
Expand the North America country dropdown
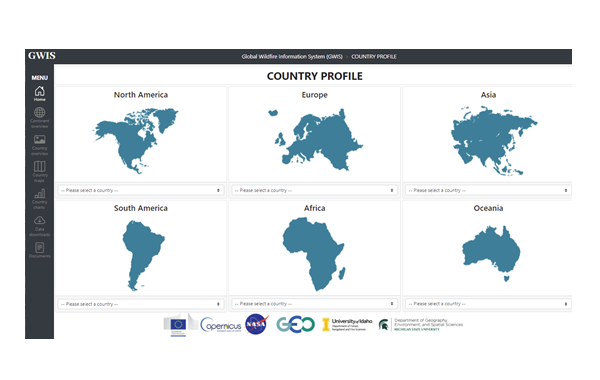point(140,190)
